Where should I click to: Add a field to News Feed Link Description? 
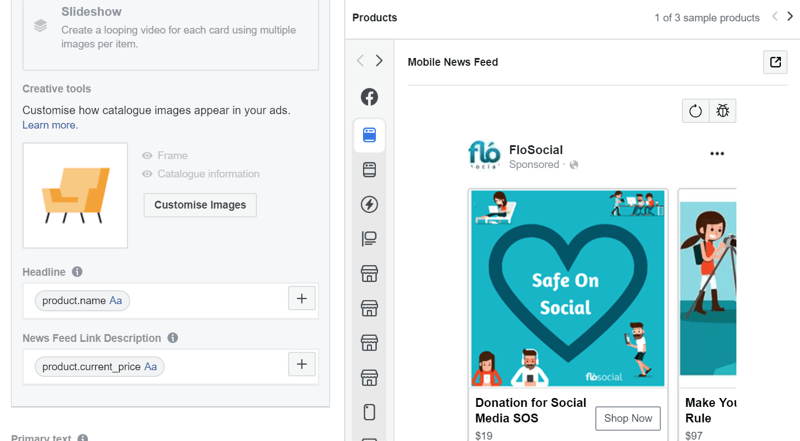click(x=302, y=364)
